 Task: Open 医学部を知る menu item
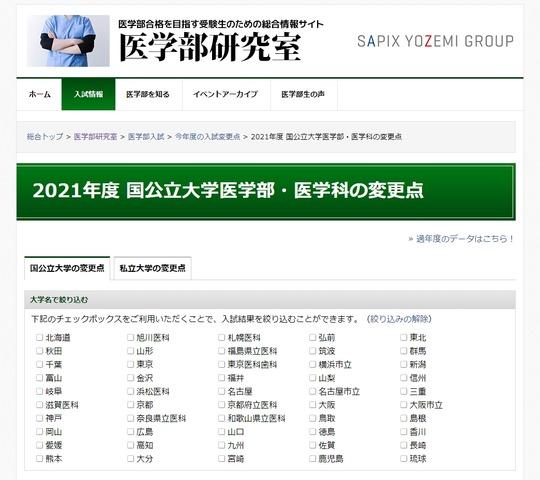tap(148, 94)
